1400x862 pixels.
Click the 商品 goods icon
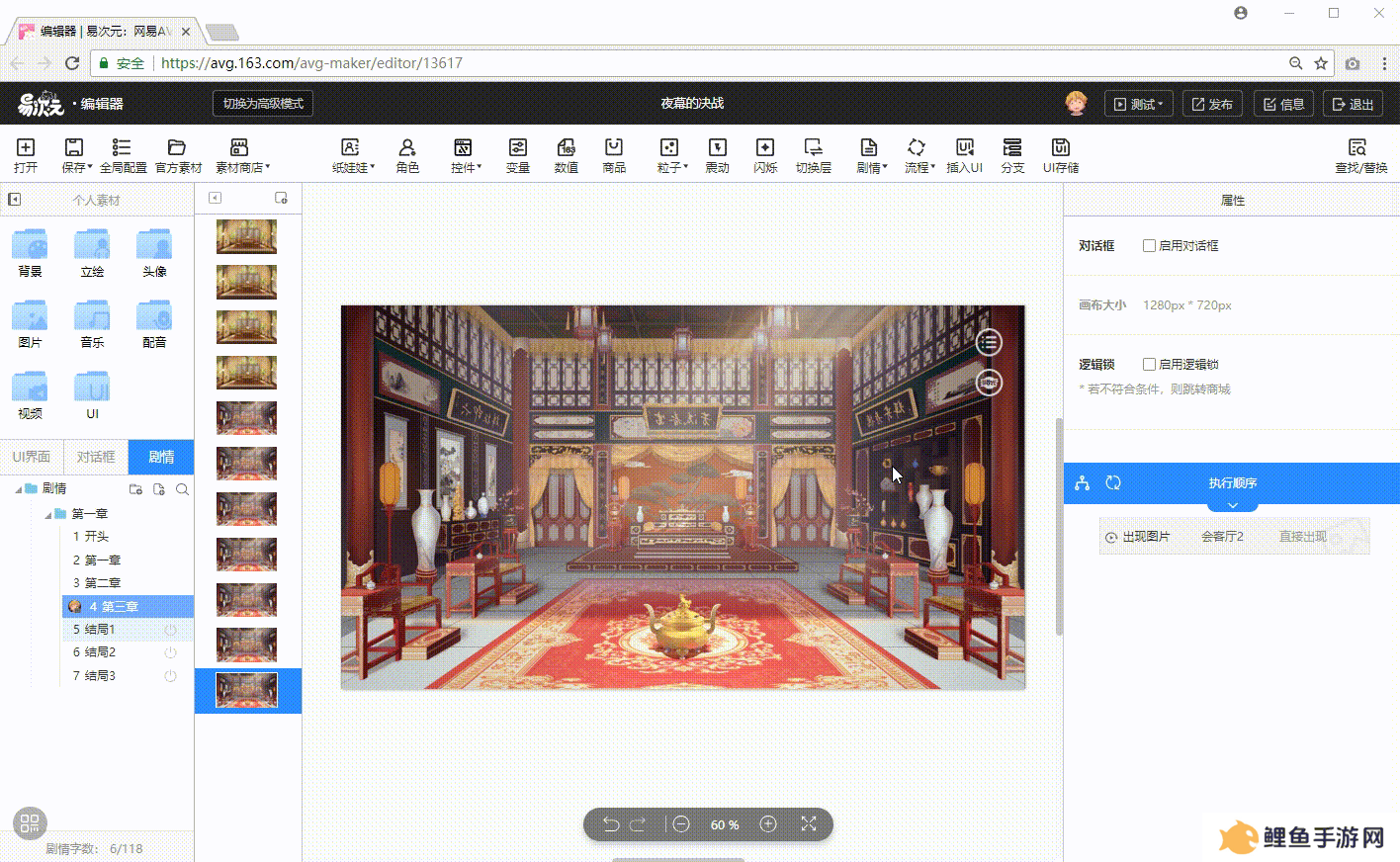(x=614, y=155)
